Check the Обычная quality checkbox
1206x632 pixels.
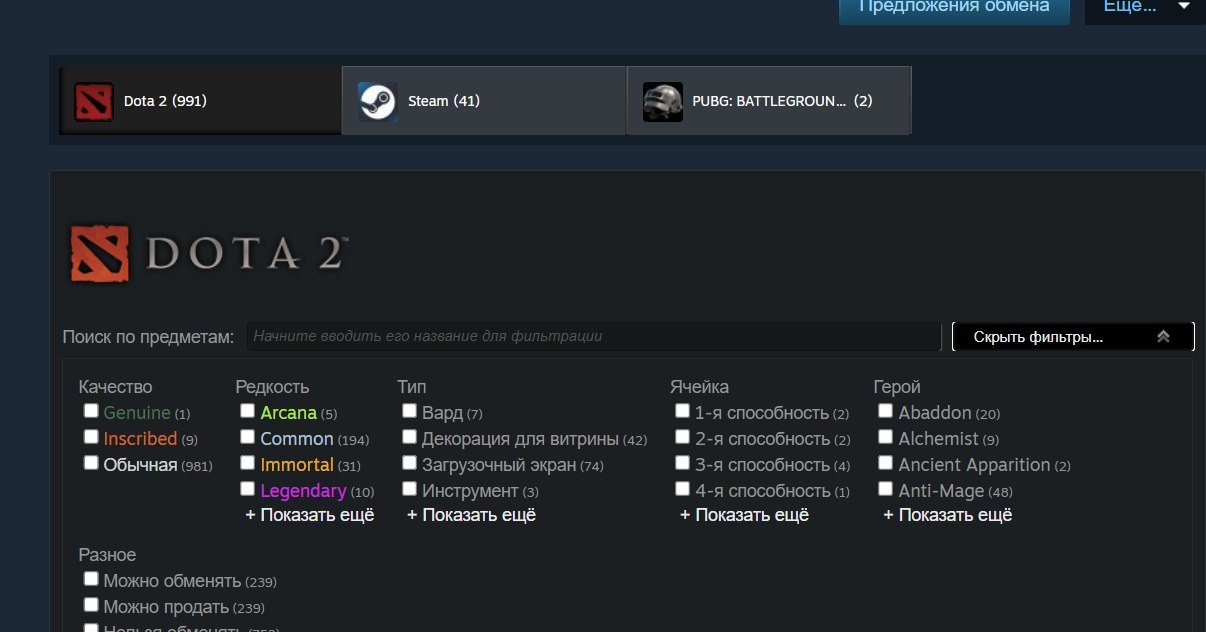[x=91, y=463]
